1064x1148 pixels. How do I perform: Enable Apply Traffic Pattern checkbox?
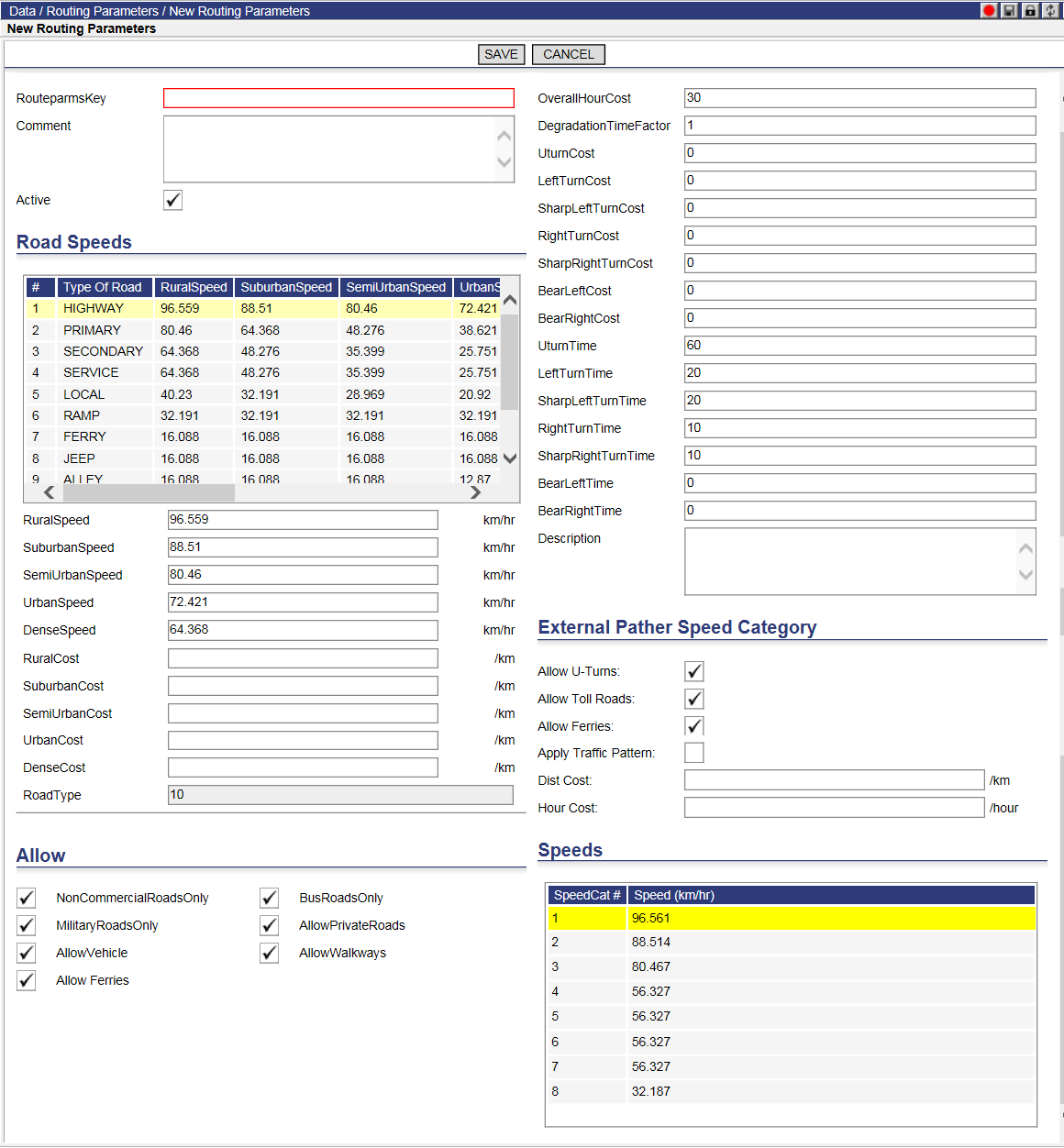[694, 753]
